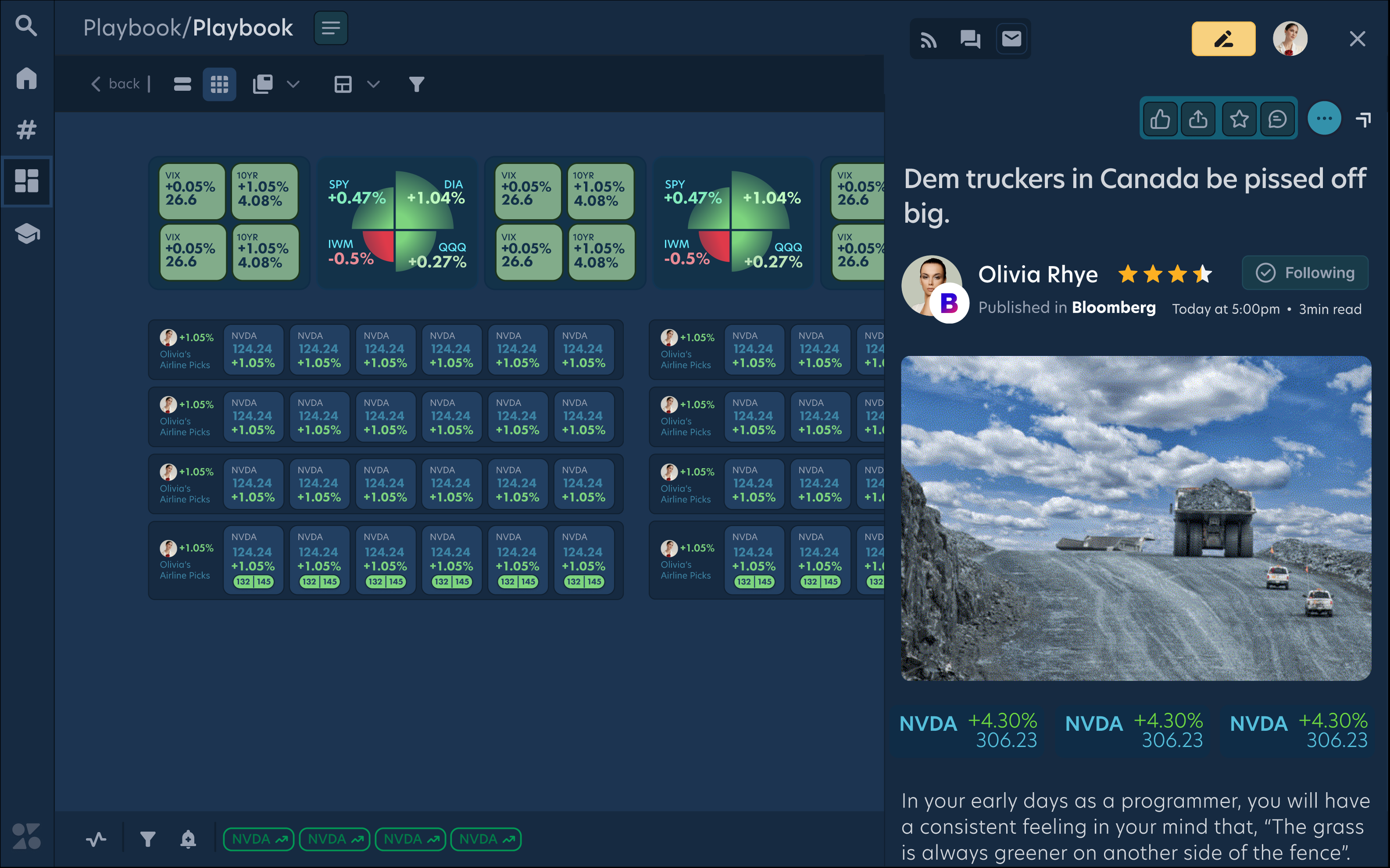Open the learning section via graduation cap icon
Image resolution: width=1390 pixels, height=868 pixels.
[x=26, y=234]
